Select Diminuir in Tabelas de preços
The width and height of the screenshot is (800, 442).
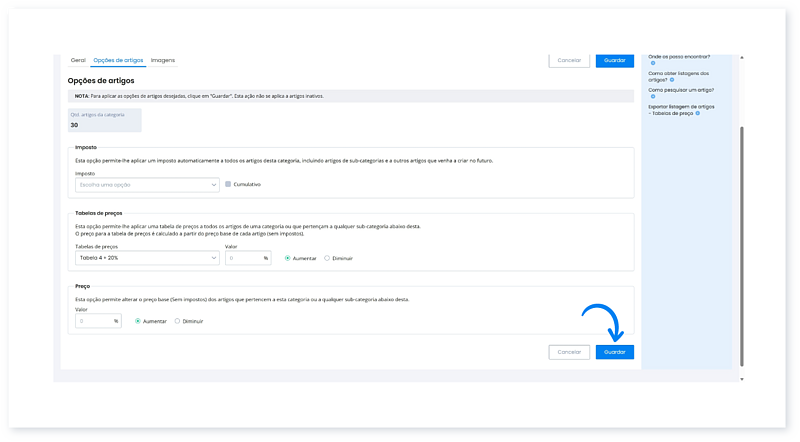(328, 258)
